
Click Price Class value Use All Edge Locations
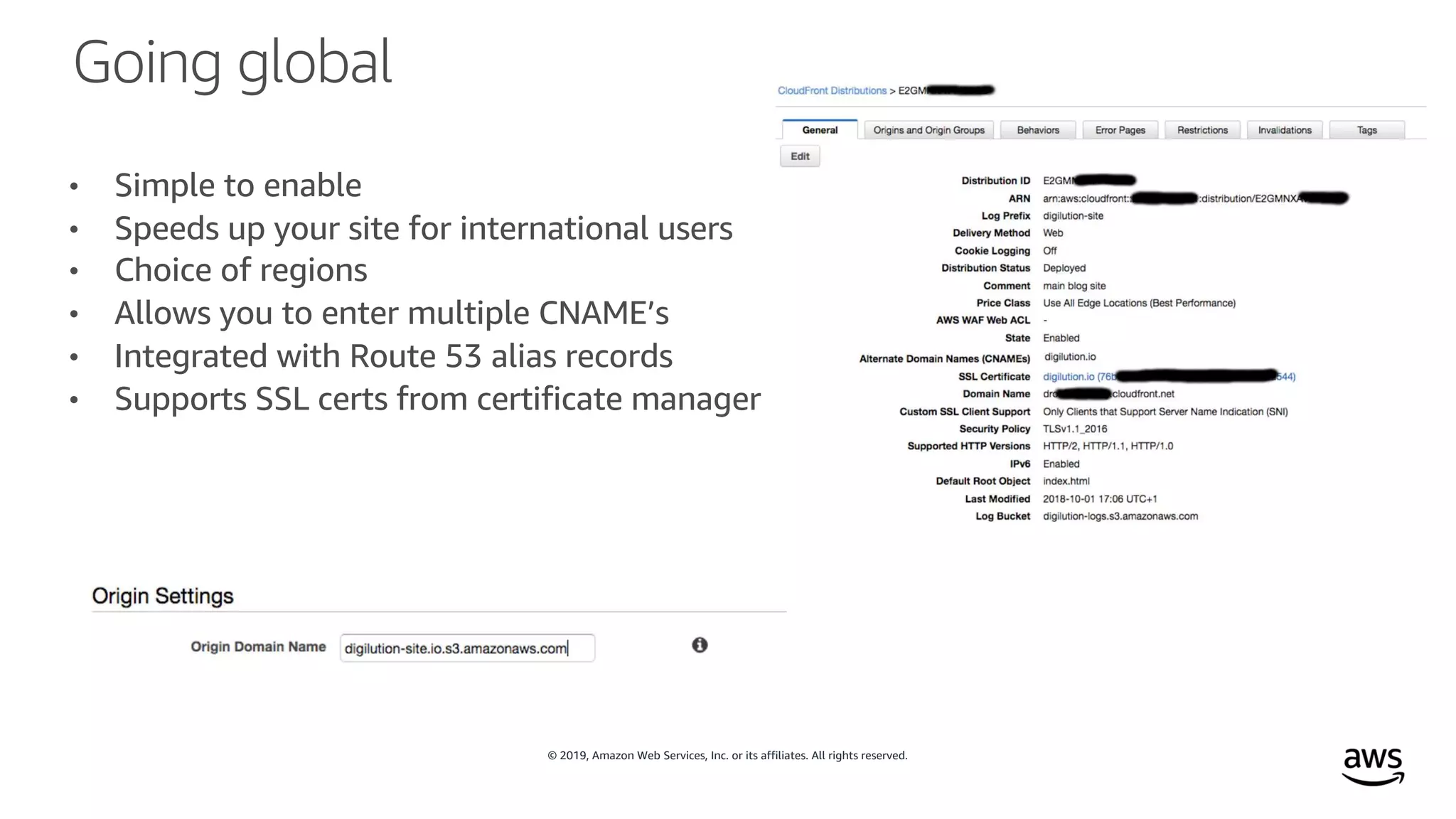click(x=1139, y=303)
